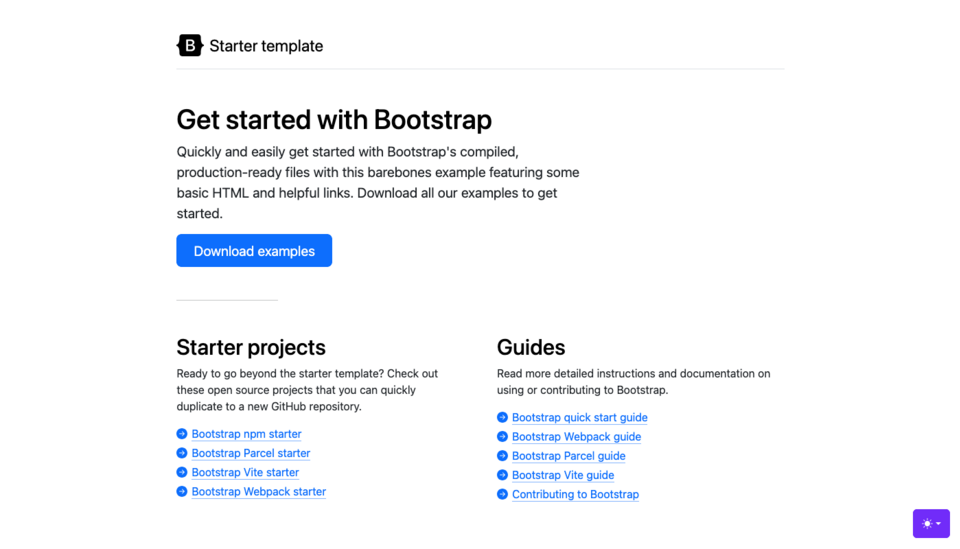Open the Bootstrap Webpack guide link
This screenshot has height=549, width=960.
pyautogui.click(x=576, y=436)
